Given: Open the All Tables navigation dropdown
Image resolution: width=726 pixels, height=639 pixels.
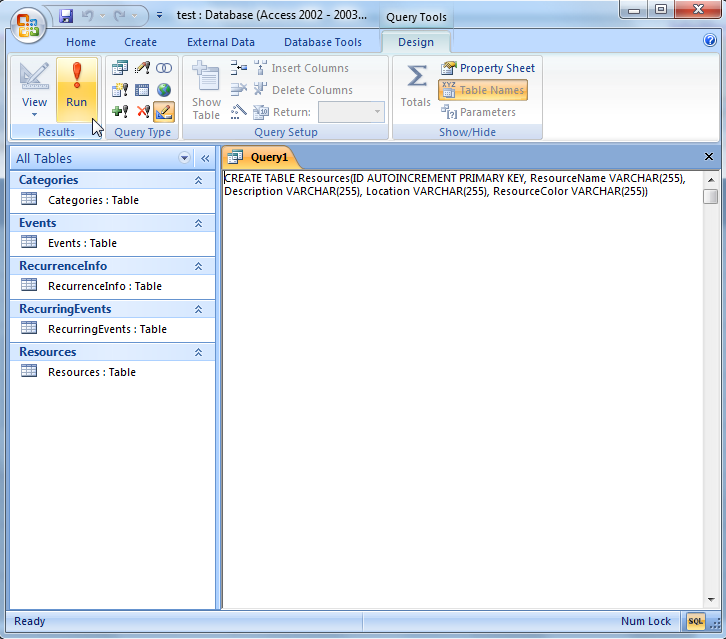Looking at the screenshot, I should click(x=184, y=158).
